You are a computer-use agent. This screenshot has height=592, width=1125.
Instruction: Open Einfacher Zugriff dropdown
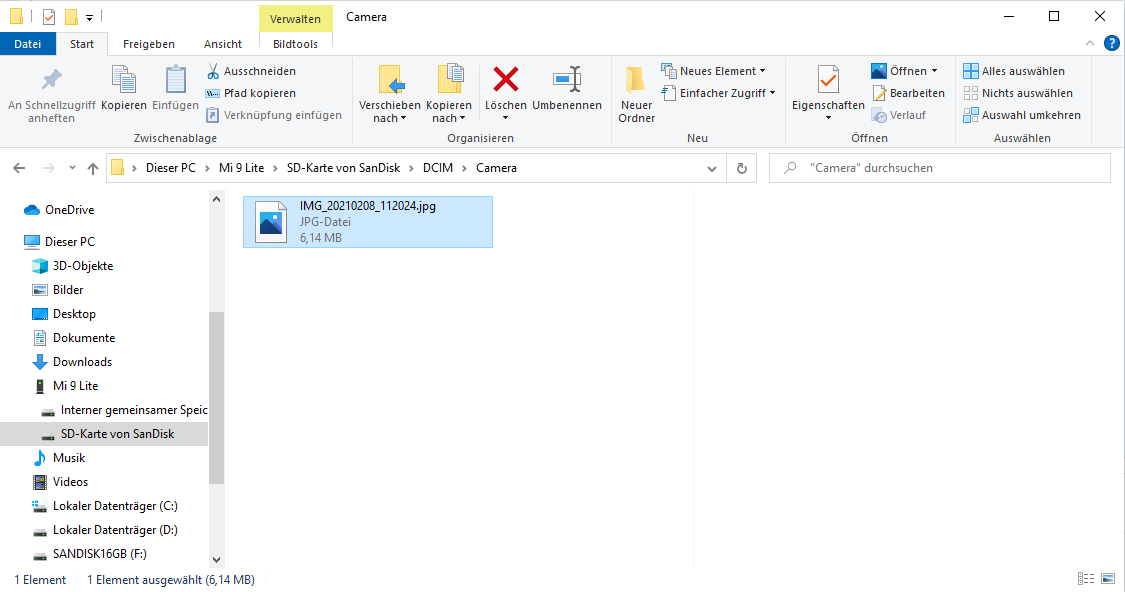(x=718, y=93)
